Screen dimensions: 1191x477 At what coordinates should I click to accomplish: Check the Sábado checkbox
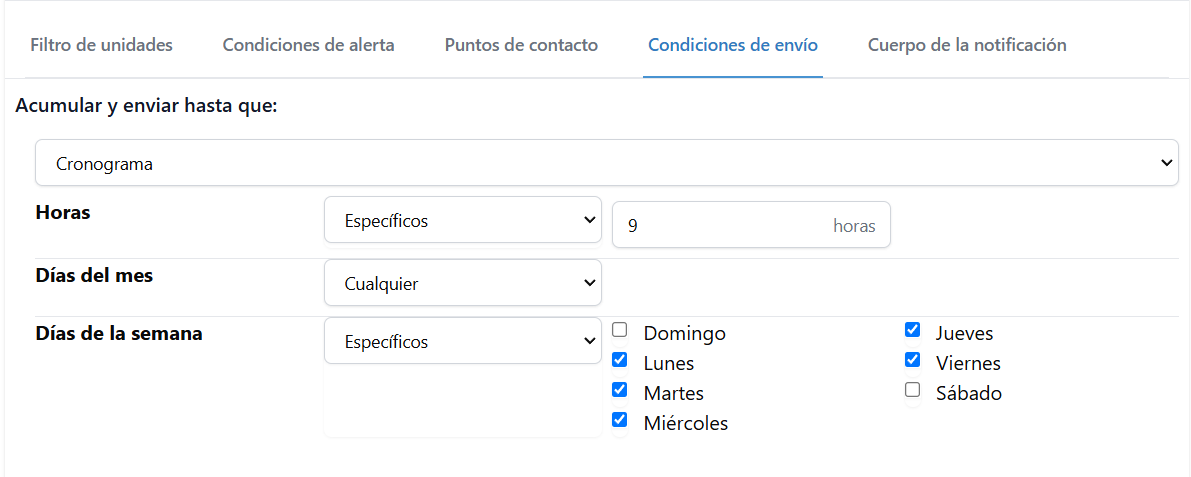[x=912, y=390]
